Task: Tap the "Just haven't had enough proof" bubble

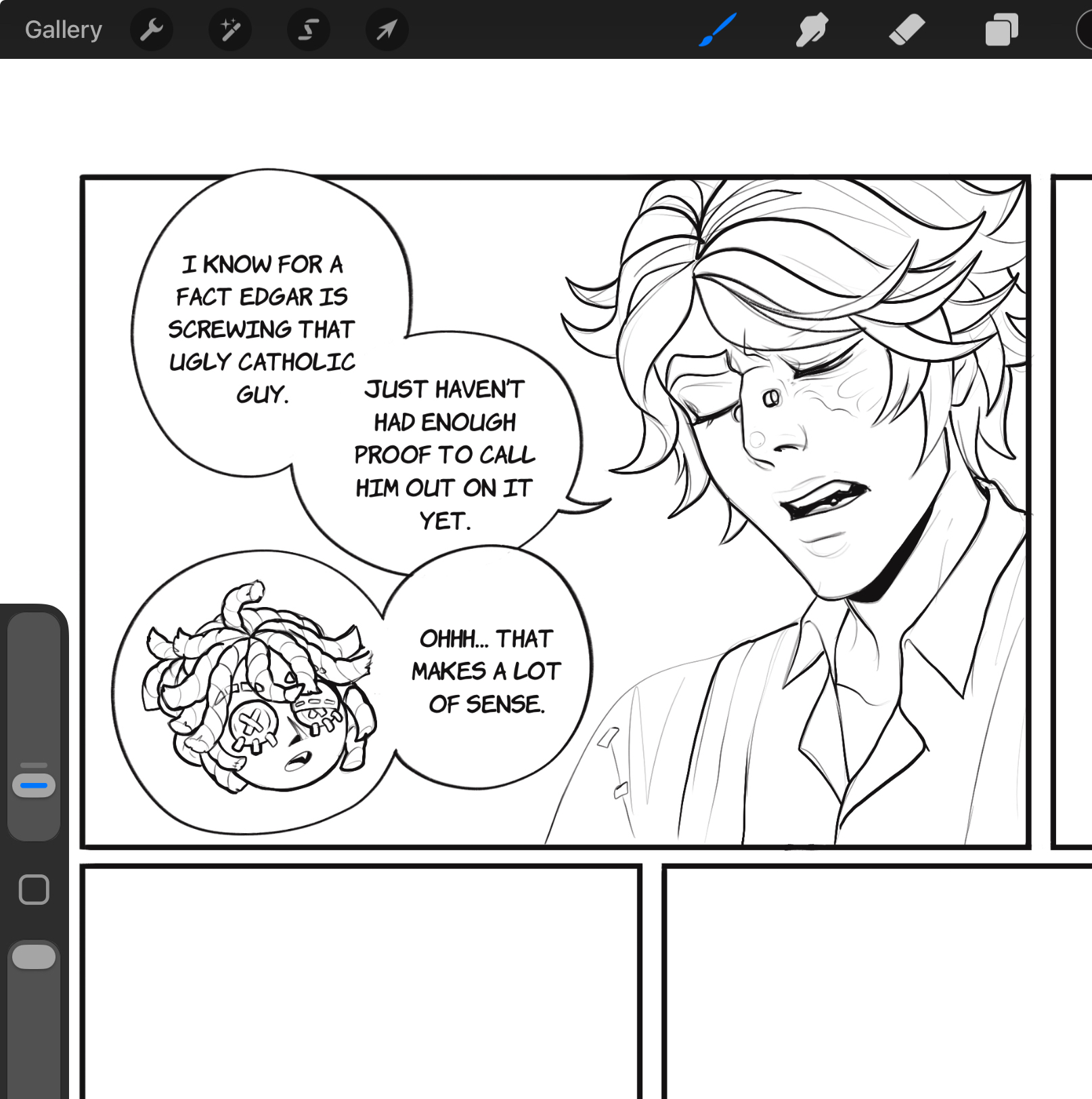Action: coord(444,454)
